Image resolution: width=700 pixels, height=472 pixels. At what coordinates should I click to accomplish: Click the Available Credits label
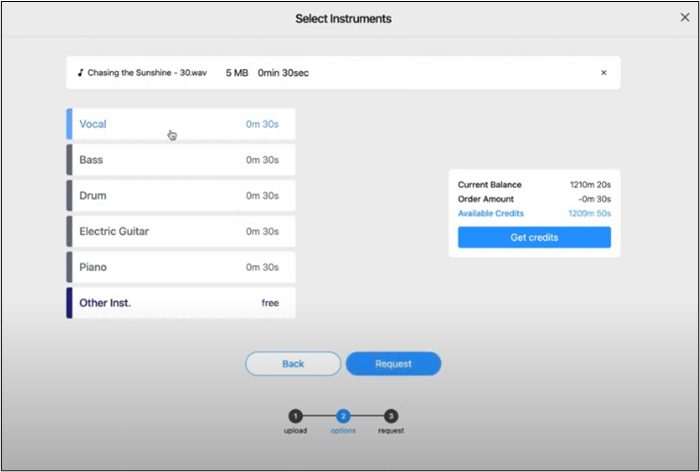click(x=491, y=213)
